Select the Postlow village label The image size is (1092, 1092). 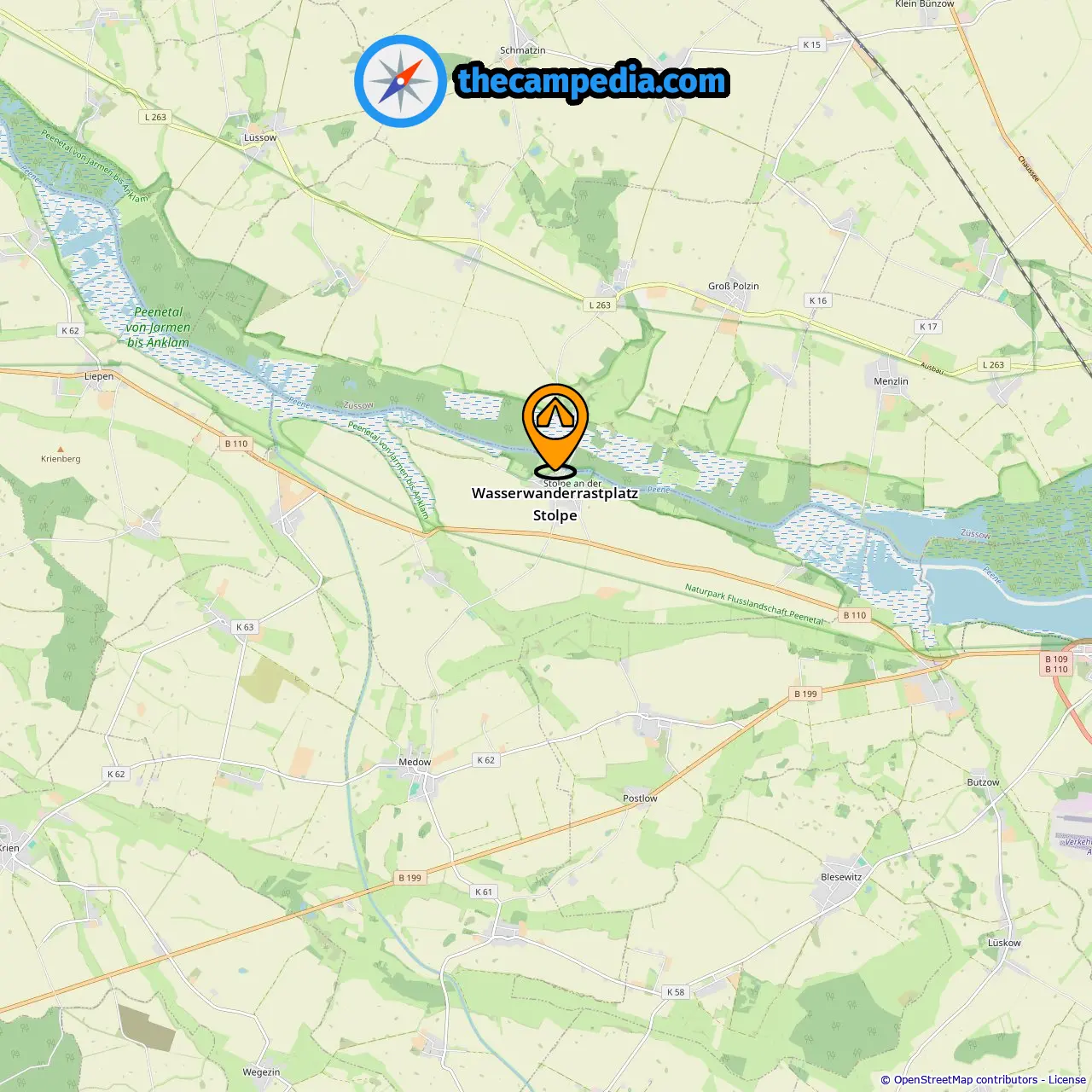point(640,799)
